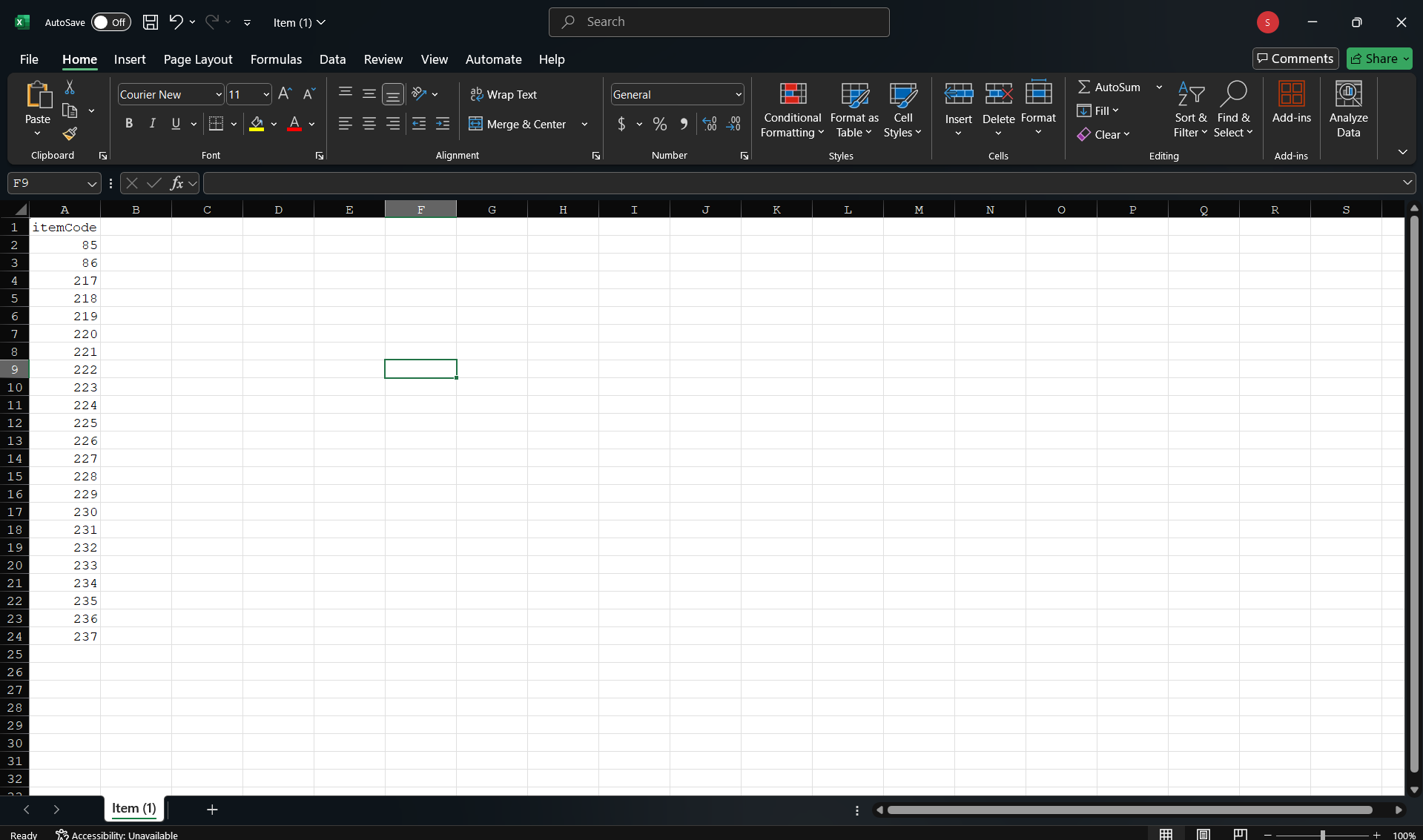1423x840 pixels.
Task: Open the Formulas ribbon tab
Action: [x=276, y=59]
